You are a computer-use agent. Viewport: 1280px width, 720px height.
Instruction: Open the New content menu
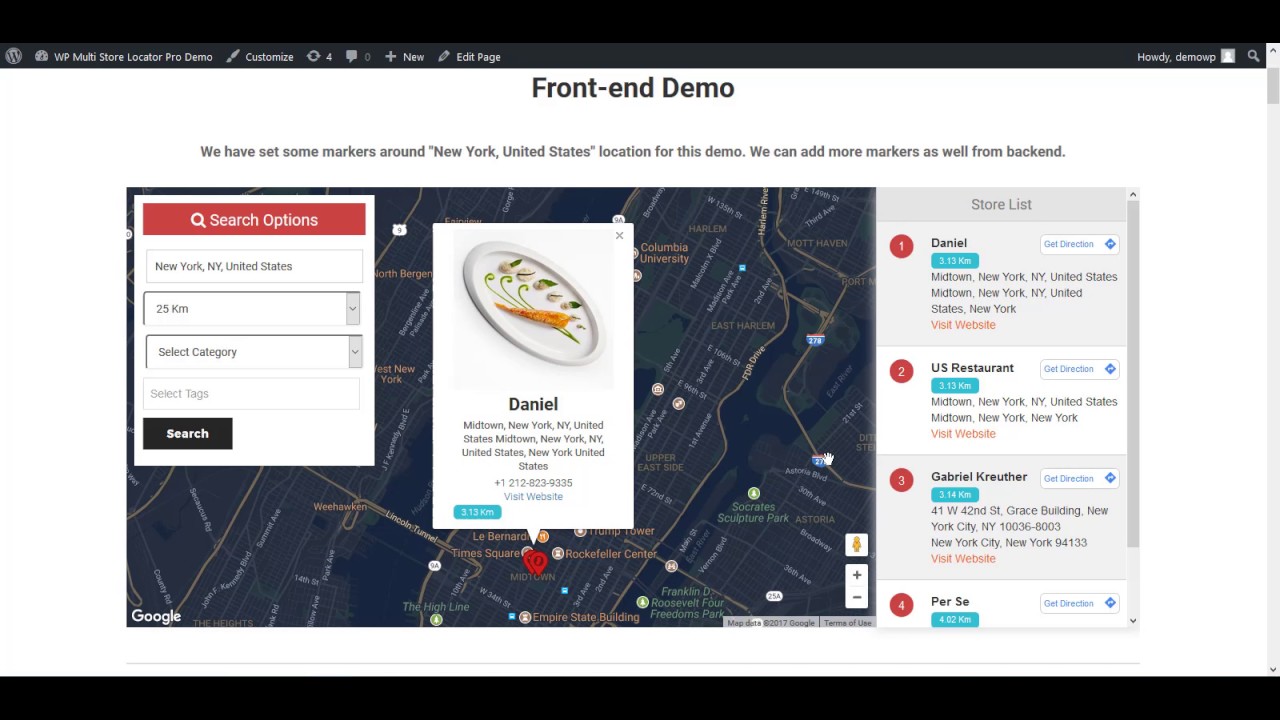[404, 57]
